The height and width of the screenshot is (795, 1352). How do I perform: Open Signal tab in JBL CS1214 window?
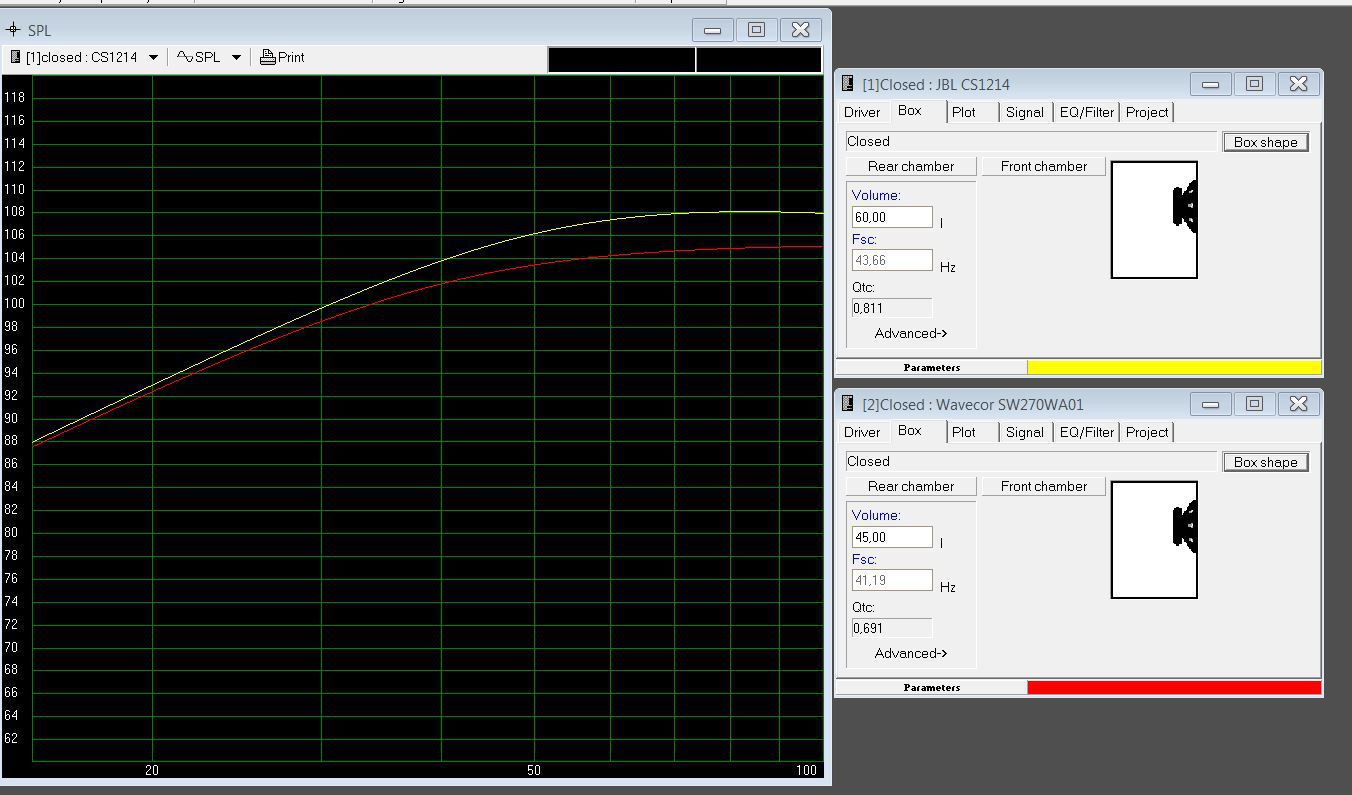tap(1025, 112)
